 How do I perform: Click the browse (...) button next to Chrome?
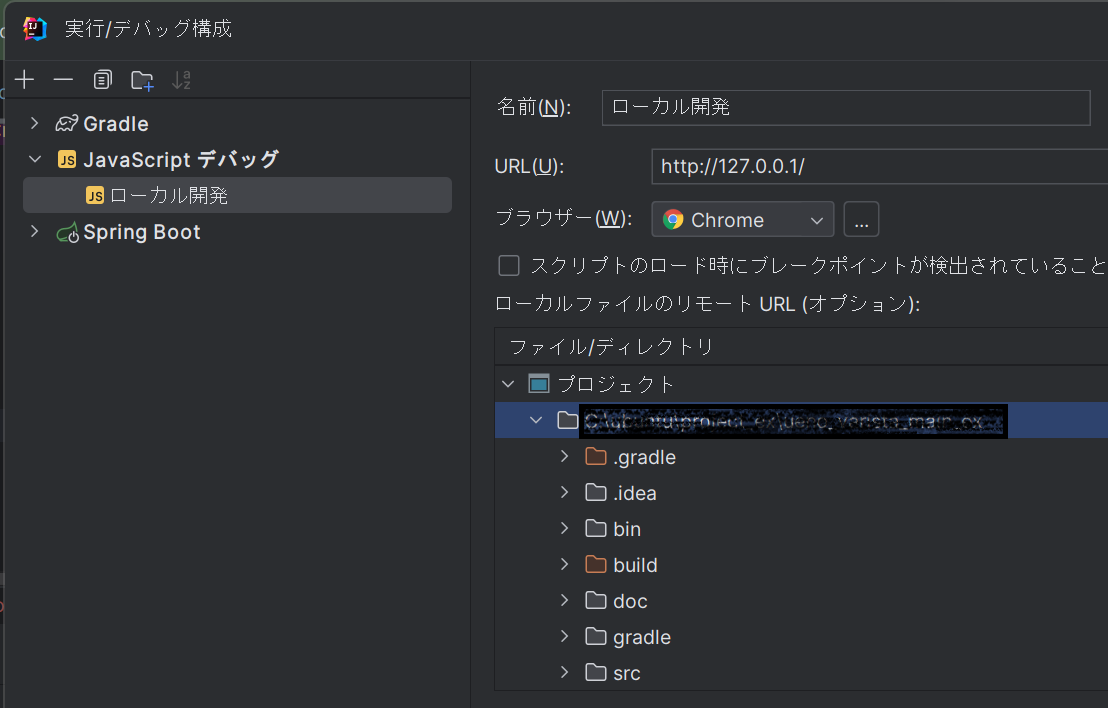click(x=861, y=219)
